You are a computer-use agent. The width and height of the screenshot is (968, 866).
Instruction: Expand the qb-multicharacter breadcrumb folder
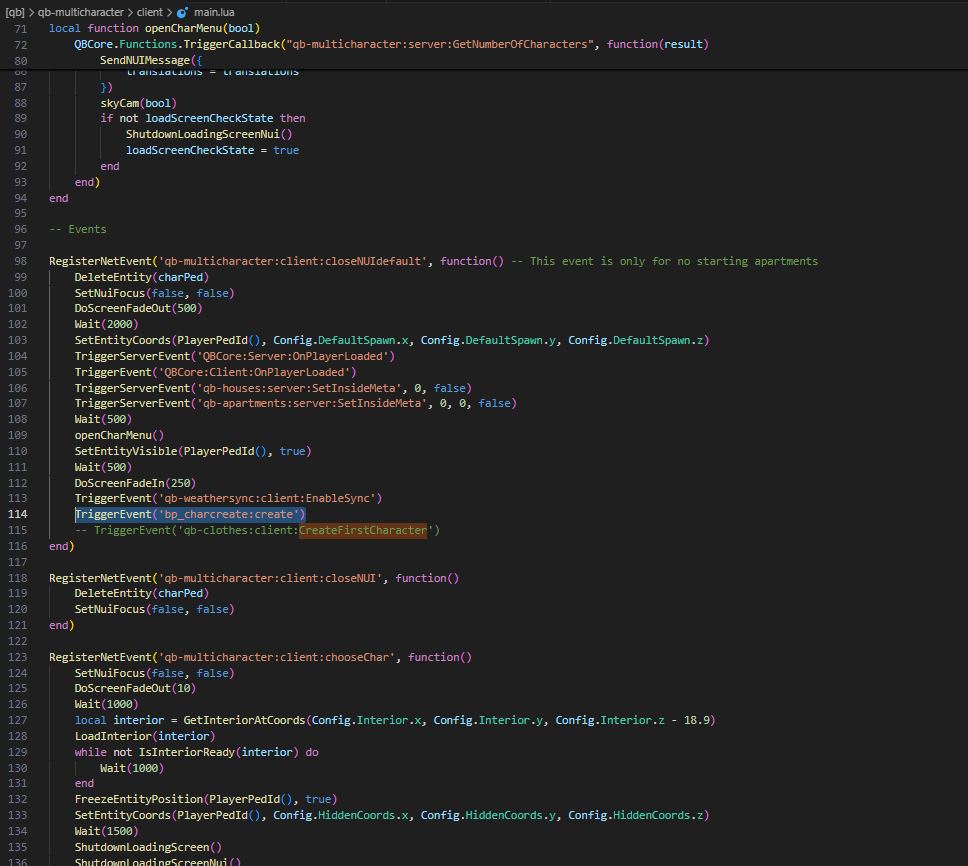[x=80, y=12]
